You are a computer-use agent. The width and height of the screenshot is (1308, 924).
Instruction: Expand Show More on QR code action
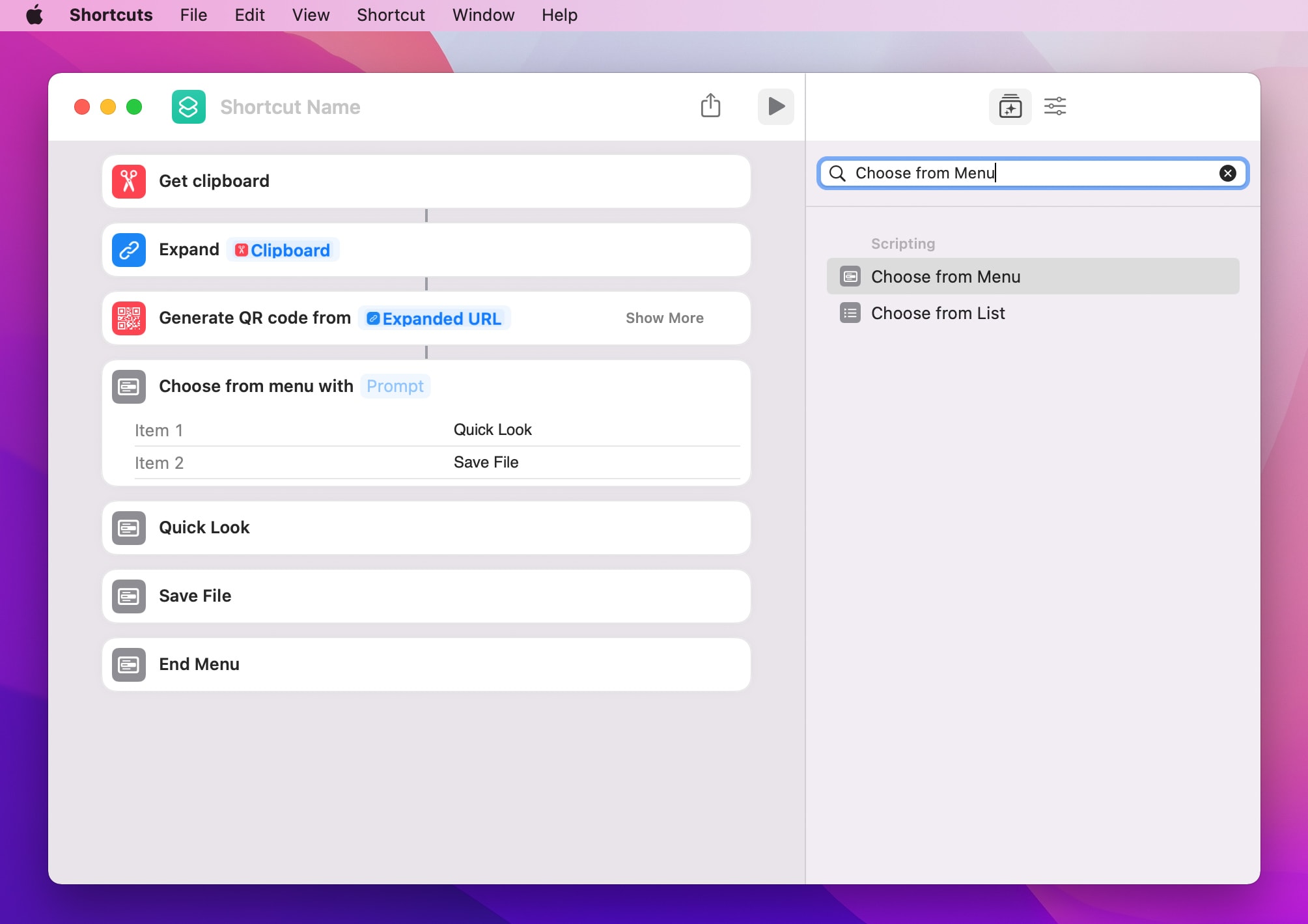[x=664, y=318]
